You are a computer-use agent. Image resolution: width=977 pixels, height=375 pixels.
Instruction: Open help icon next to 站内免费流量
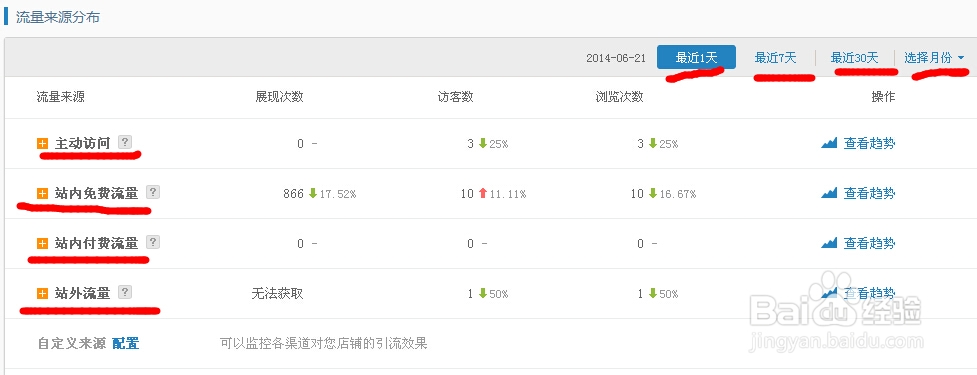[x=153, y=192]
